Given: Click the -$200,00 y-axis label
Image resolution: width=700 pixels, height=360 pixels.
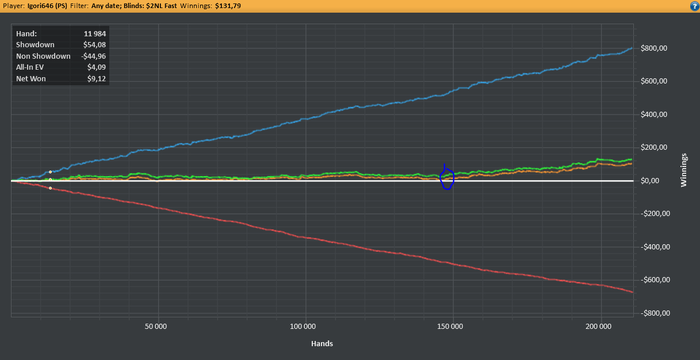Looking at the screenshot, I should tap(656, 214).
